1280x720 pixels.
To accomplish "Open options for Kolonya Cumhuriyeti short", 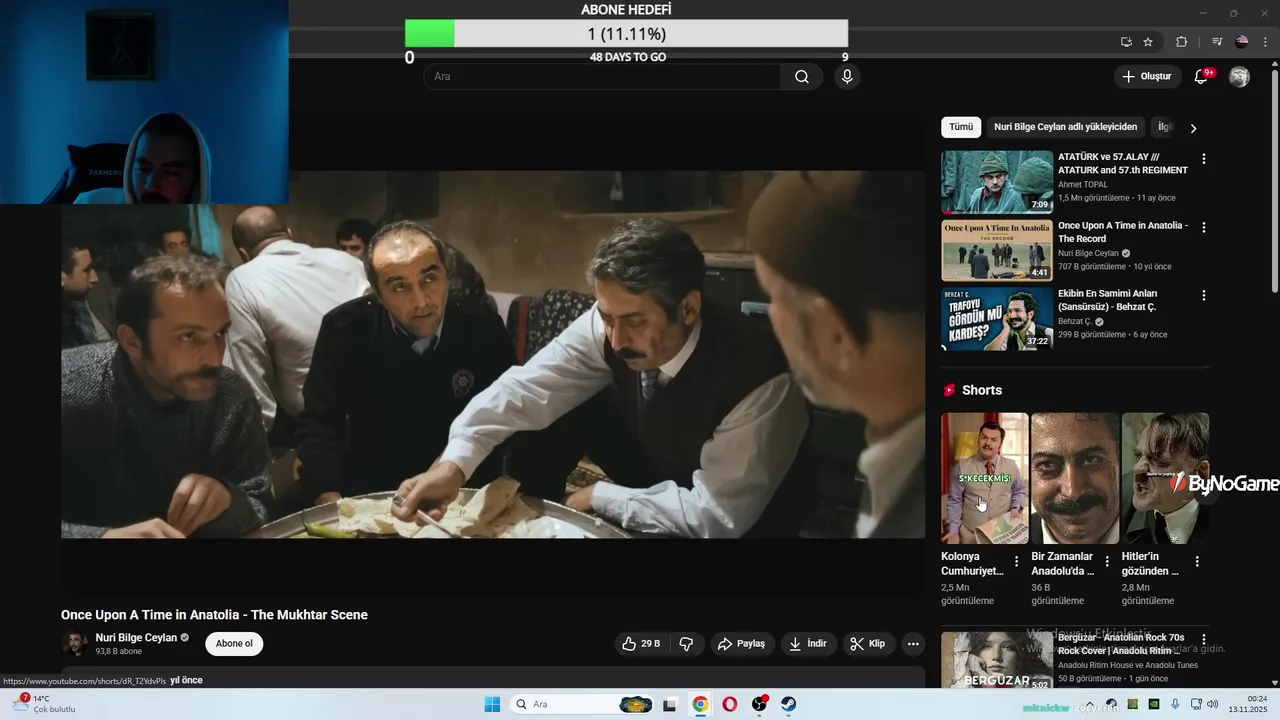I will 1016,562.
